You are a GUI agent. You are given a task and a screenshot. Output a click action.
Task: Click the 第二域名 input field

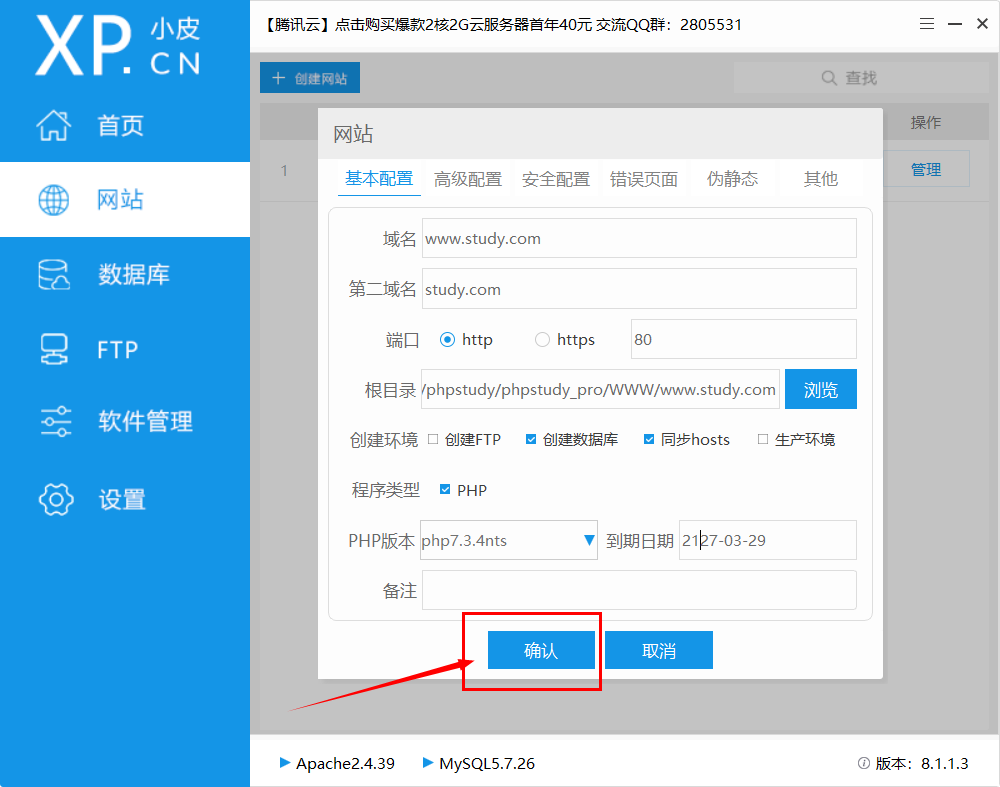pos(639,289)
